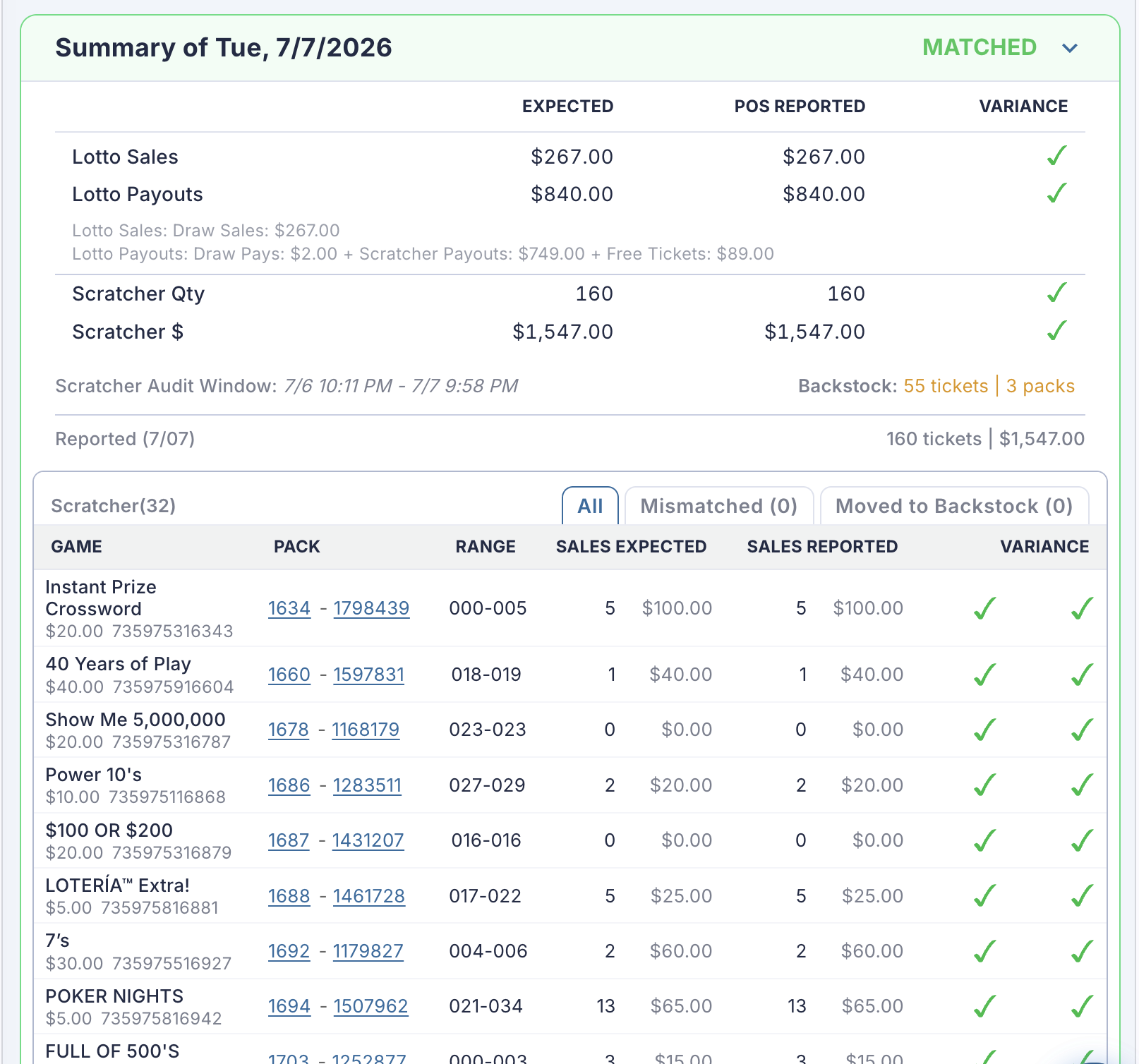
Task: Collapse the summary with the chevron next to MATCHED
Action: click(1070, 48)
